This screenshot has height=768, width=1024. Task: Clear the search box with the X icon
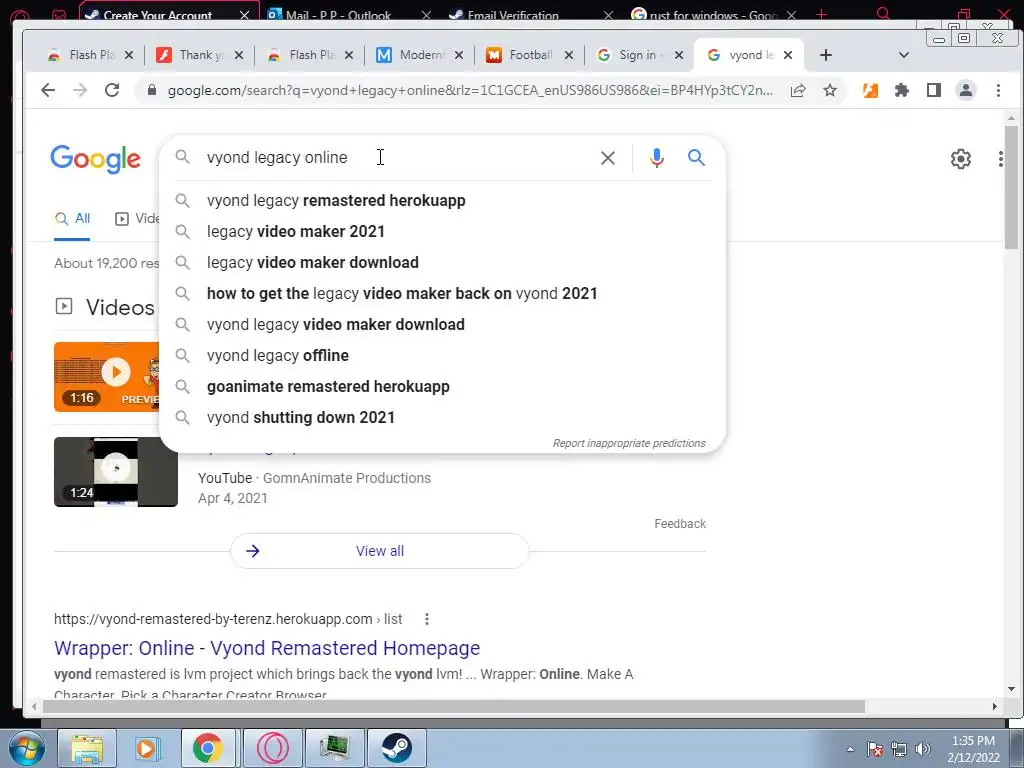[x=607, y=158]
